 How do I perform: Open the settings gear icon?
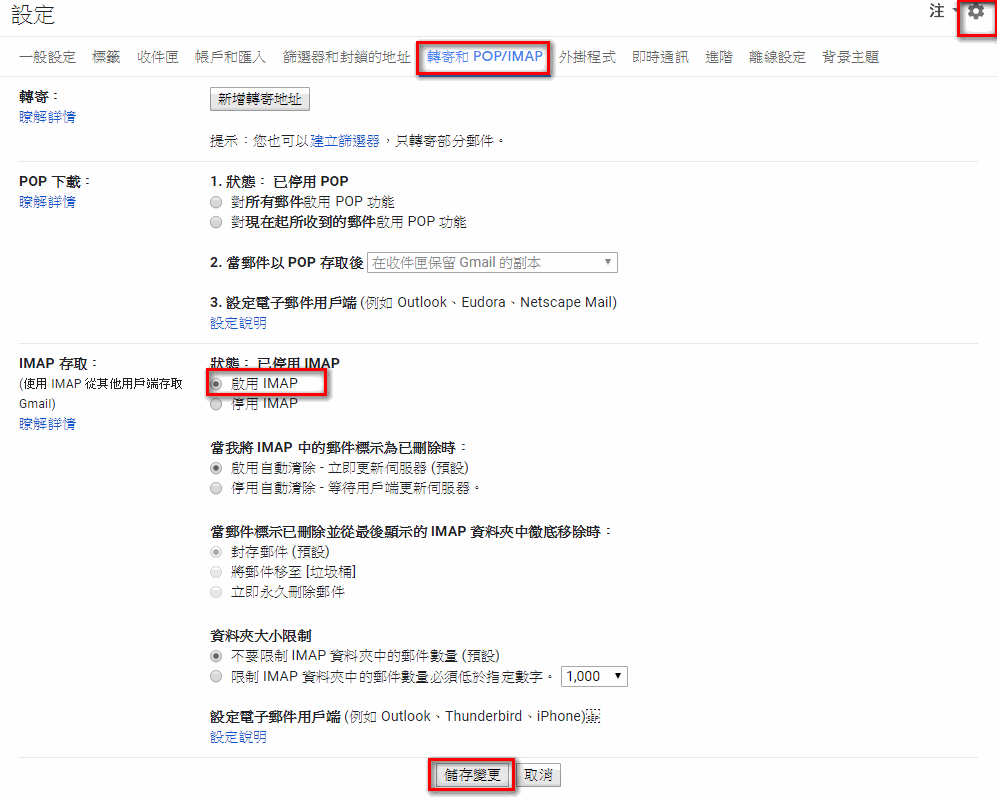pyautogui.click(x=975, y=11)
